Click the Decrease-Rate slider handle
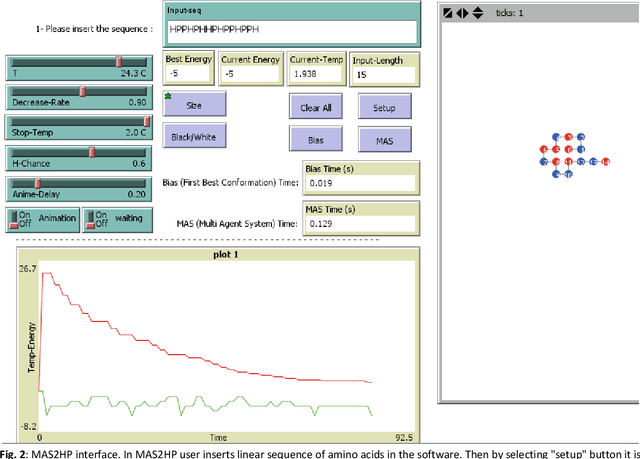Viewport: 640px width, 459px height. click(83, 91)
